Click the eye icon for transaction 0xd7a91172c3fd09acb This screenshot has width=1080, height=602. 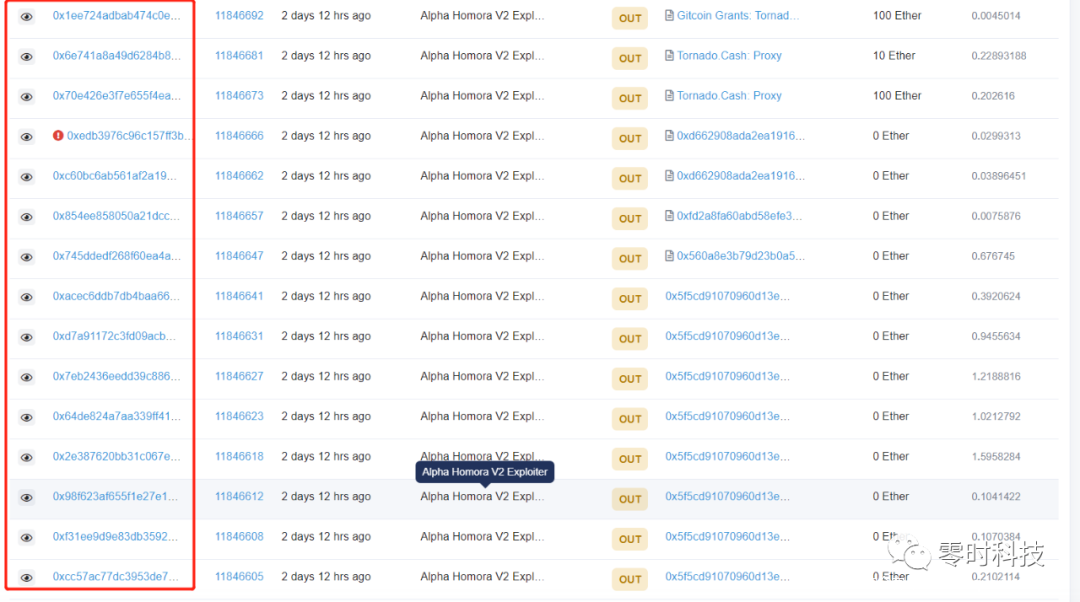(26, 337)
